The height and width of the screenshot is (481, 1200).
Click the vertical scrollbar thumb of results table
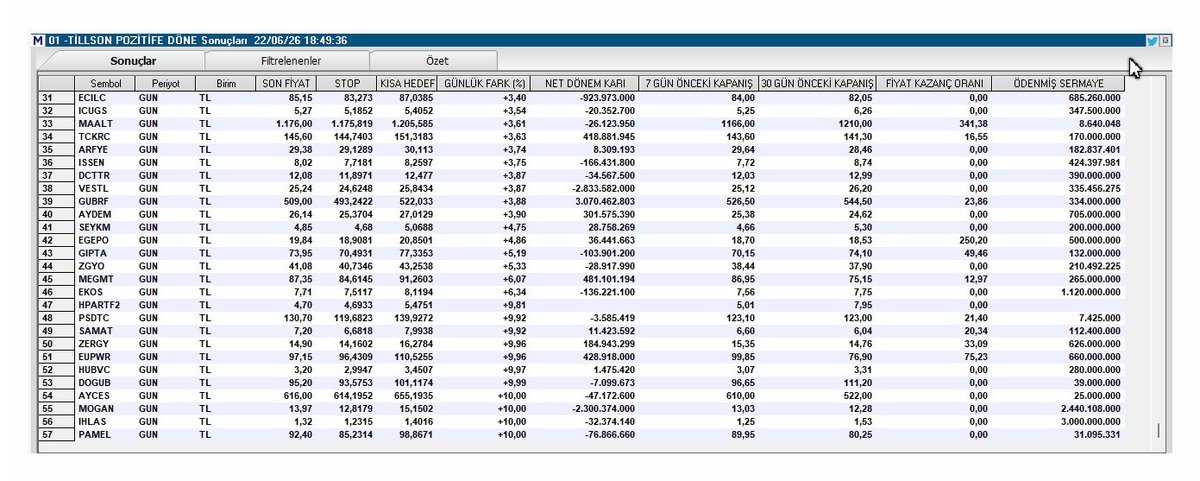[1160, 430]
